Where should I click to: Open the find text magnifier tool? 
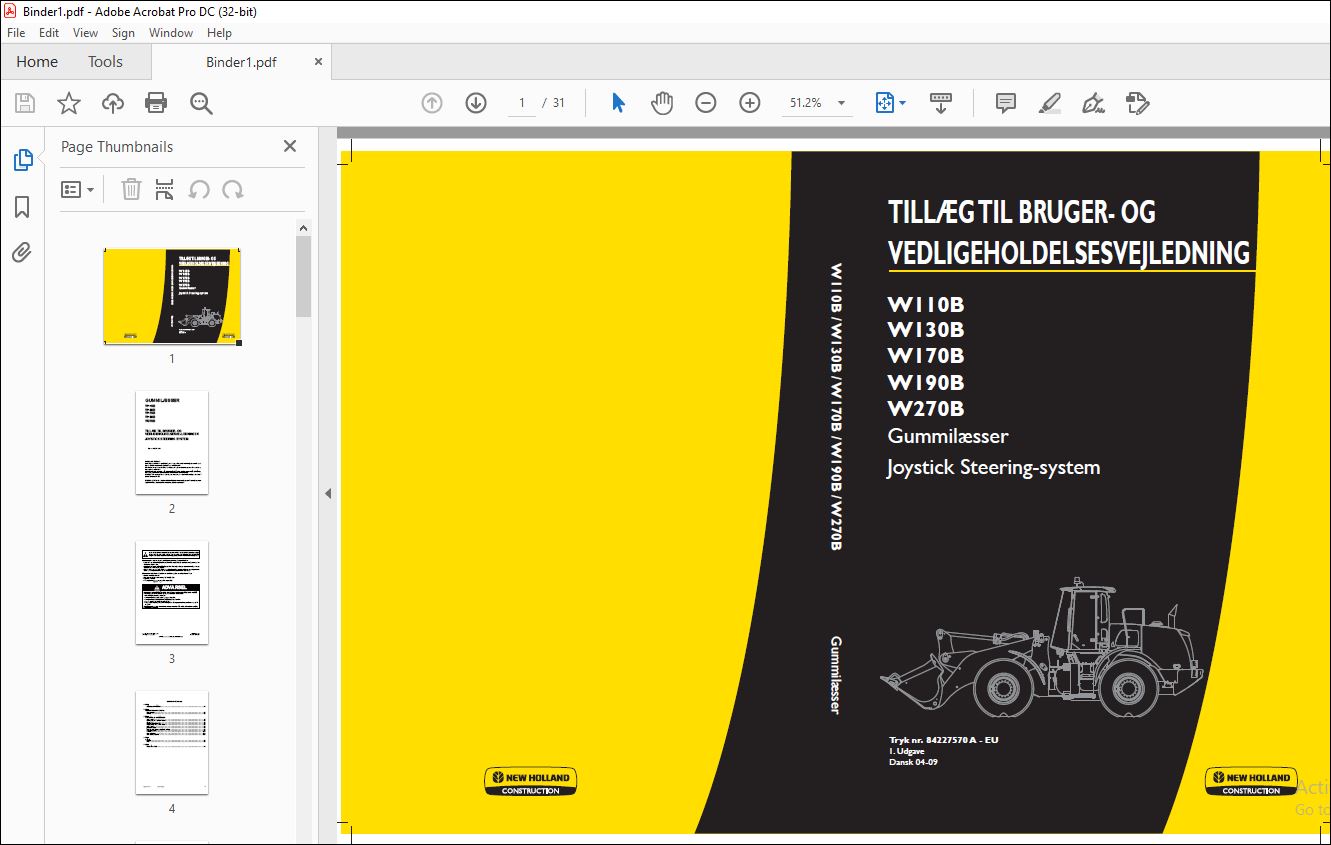point(201,103)
